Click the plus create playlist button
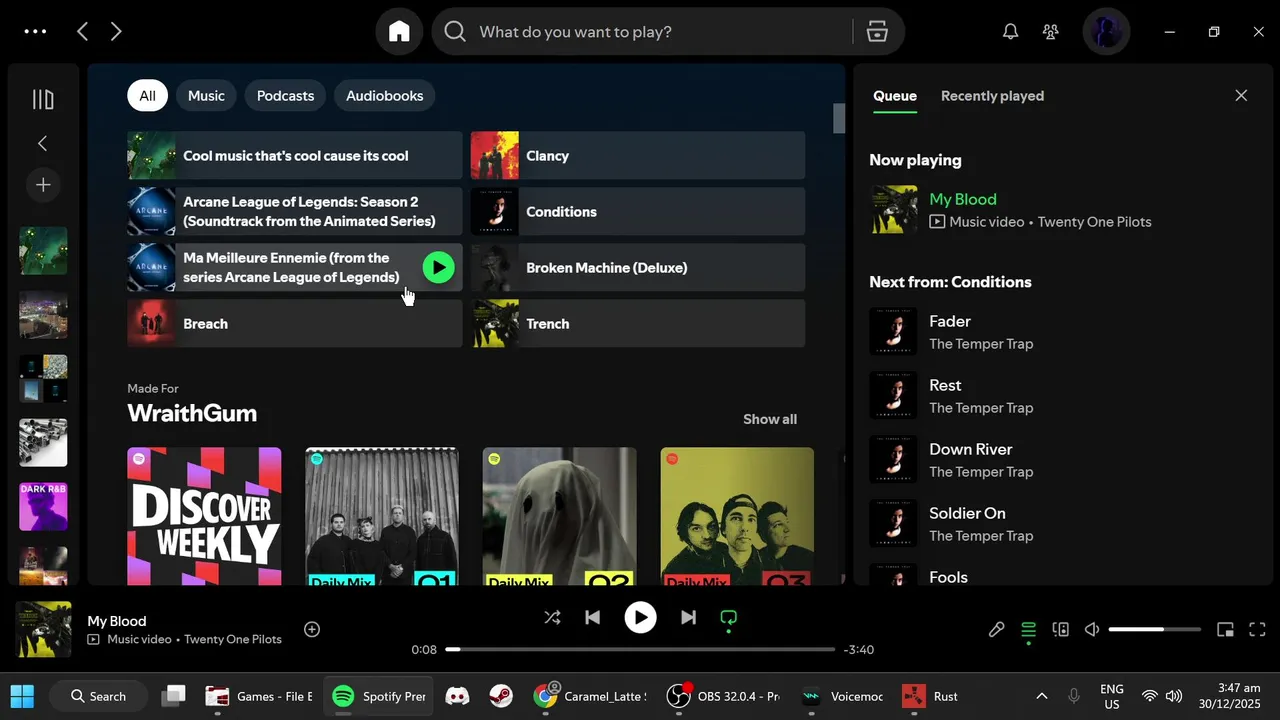The width and height of the screenshot is (1280, 720). click(43, 185)
